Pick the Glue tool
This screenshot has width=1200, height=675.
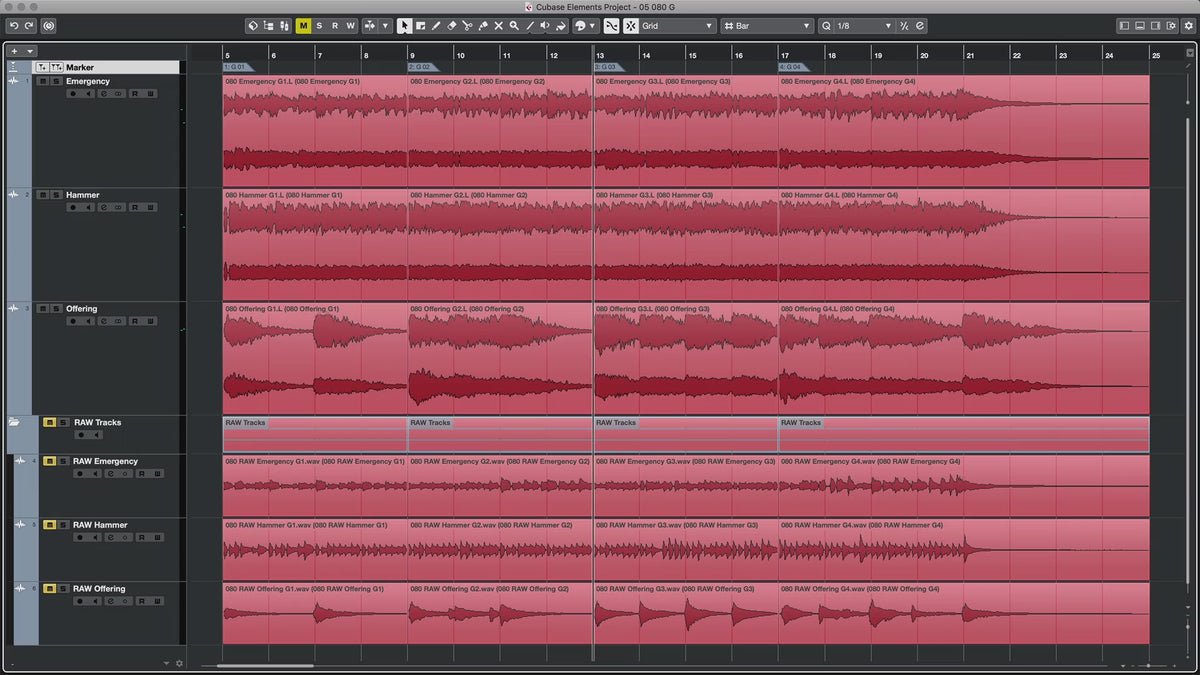click(x=483, y=26)
